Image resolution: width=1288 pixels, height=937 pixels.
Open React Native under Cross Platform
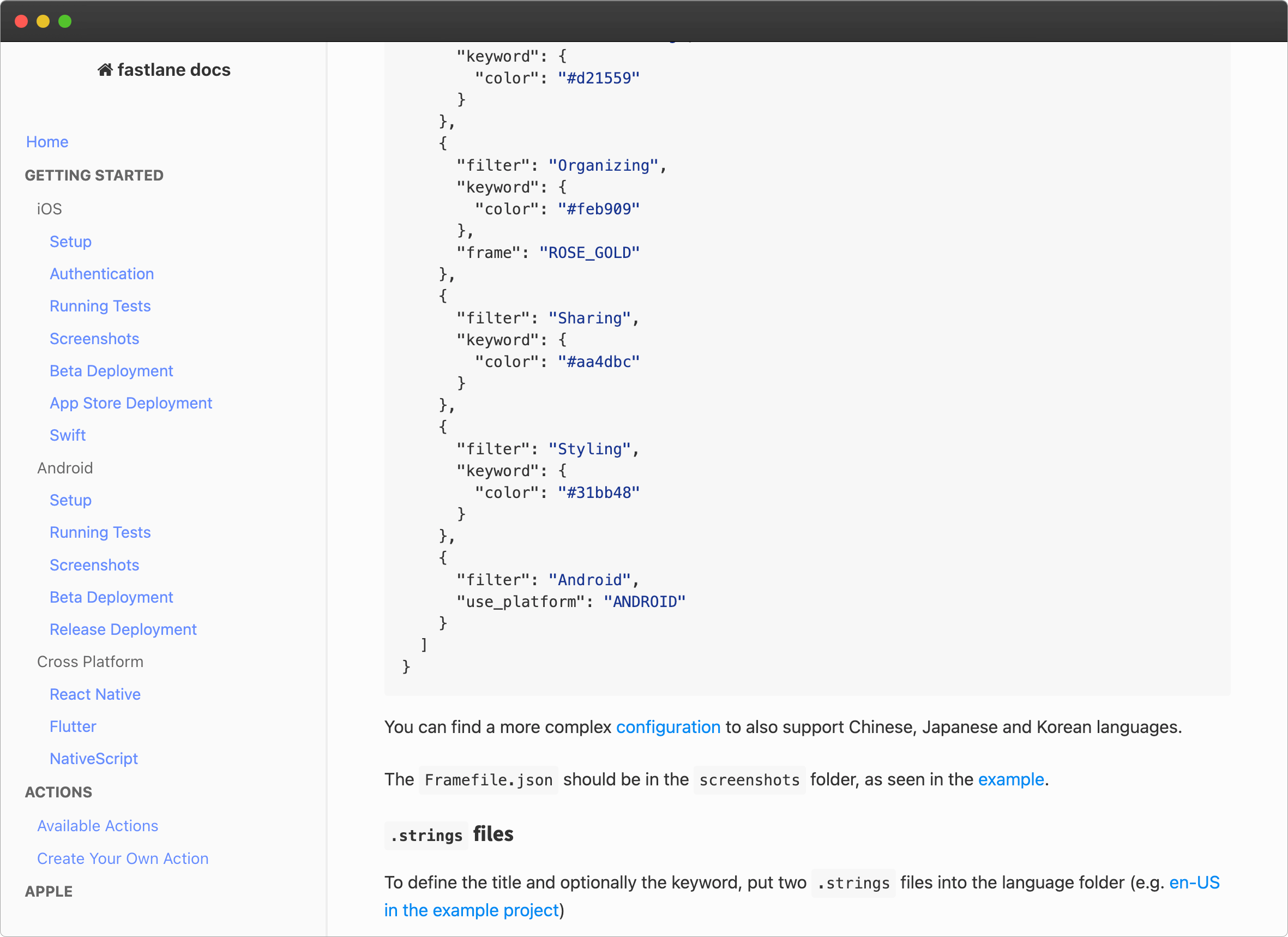pyautogui.click(x=95, y=694)
